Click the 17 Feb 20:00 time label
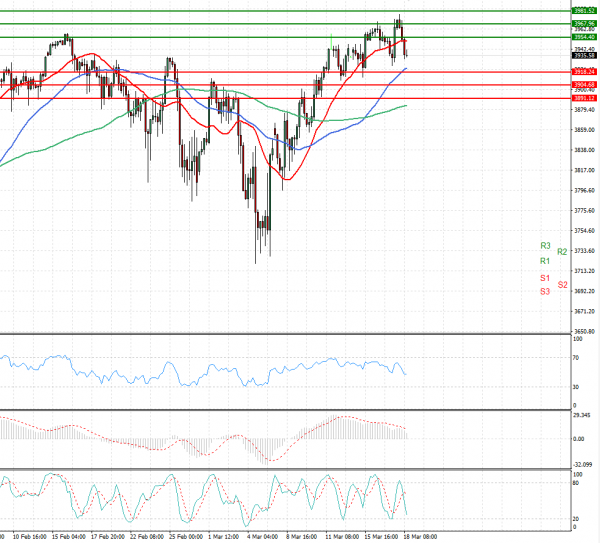The width and height of the screenshot is (600, 543). (108, 537)
